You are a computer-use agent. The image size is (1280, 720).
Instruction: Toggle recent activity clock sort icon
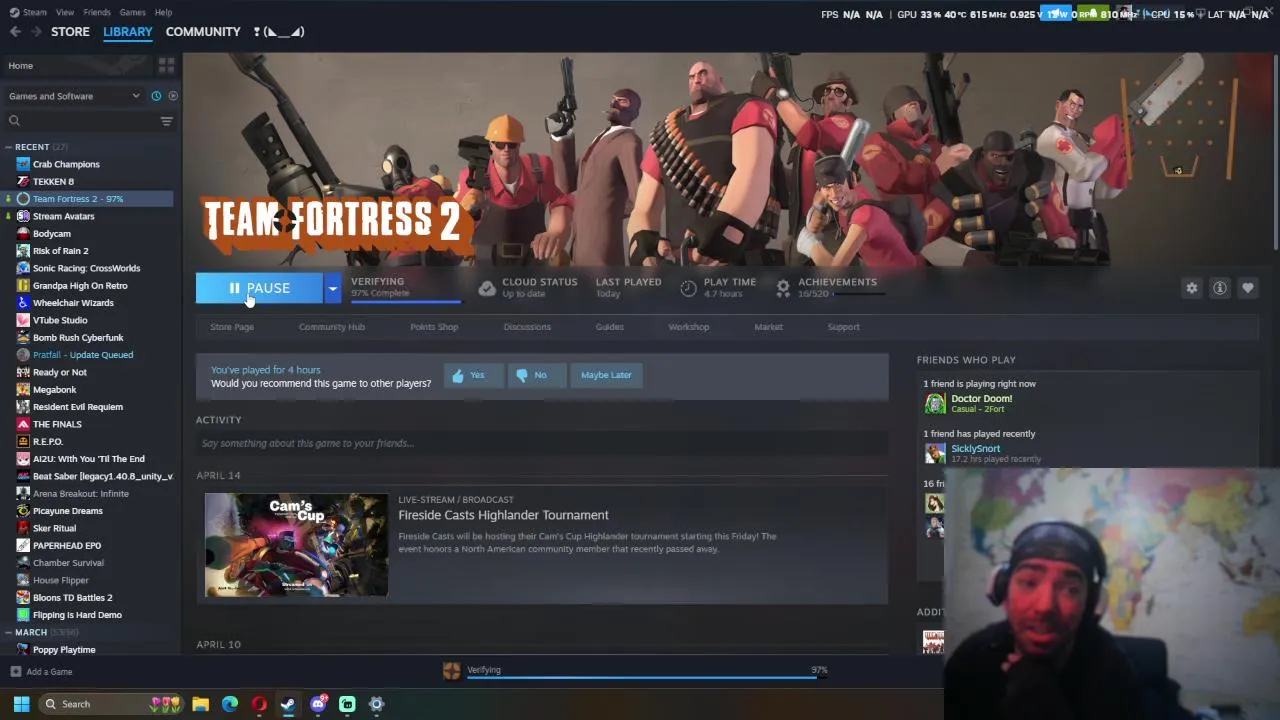(156, 96)
